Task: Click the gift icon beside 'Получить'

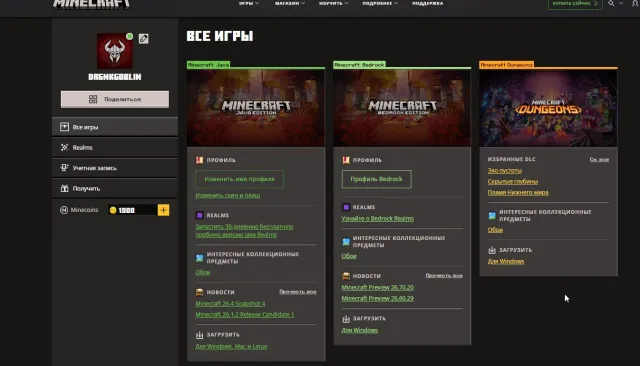Action: (x=64, y=189)
